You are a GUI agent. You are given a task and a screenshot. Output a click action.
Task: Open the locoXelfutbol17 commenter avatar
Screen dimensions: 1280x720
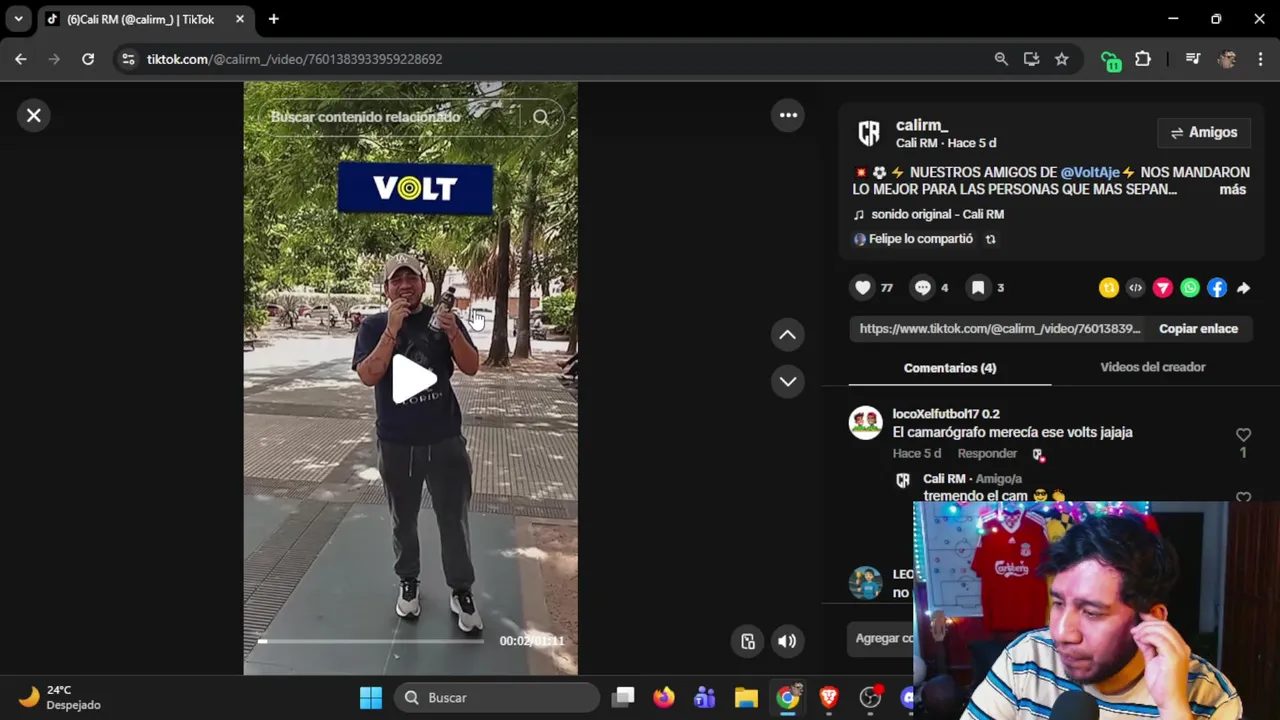point(866,422)
